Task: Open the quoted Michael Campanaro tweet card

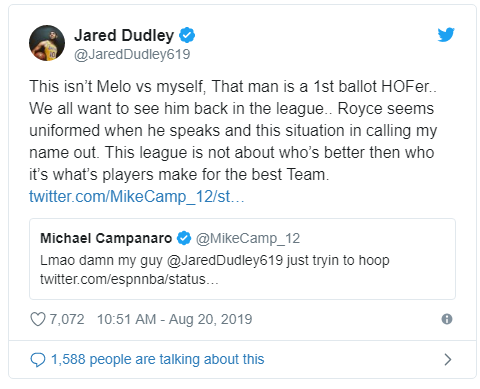Action: tap(242, 259)
